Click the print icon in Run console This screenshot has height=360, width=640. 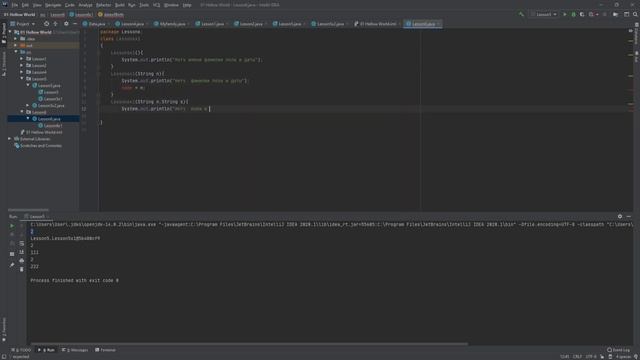point(22,260)
